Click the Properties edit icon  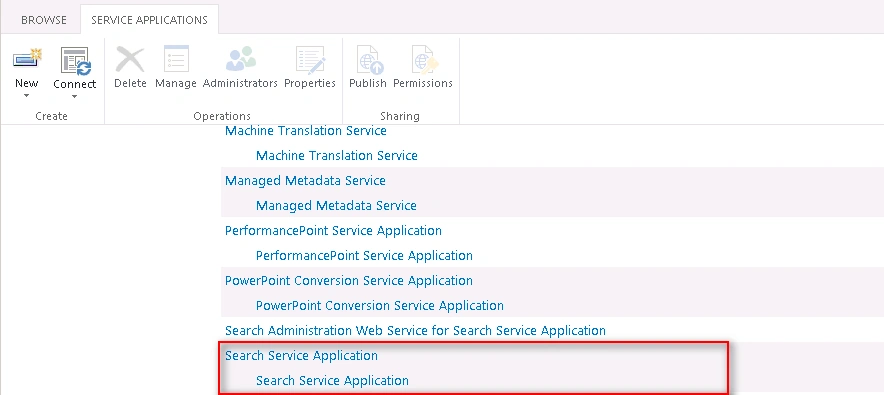[x=310, y=59]
